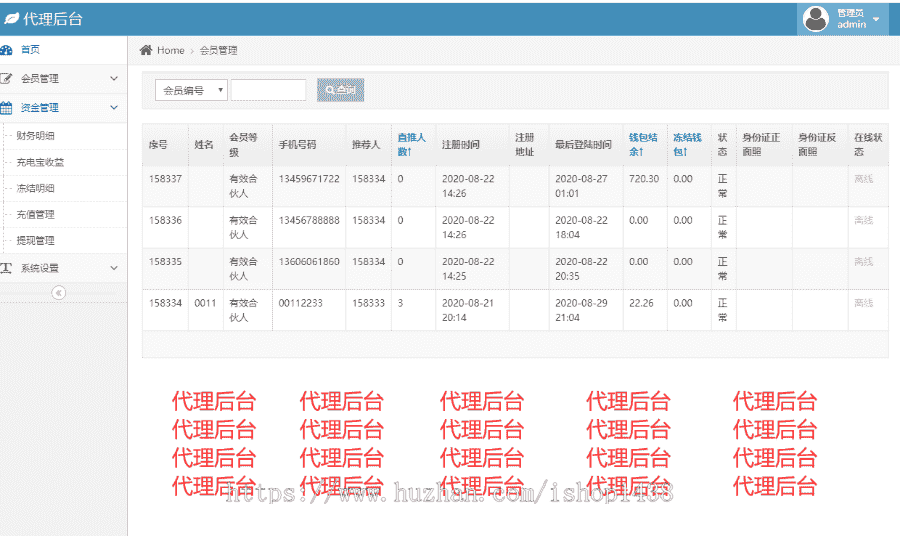The width and height of the screenshot is (900, 536).
Task: Expand the 会员管理 menu chevron
Action: (x=114, y=79)
